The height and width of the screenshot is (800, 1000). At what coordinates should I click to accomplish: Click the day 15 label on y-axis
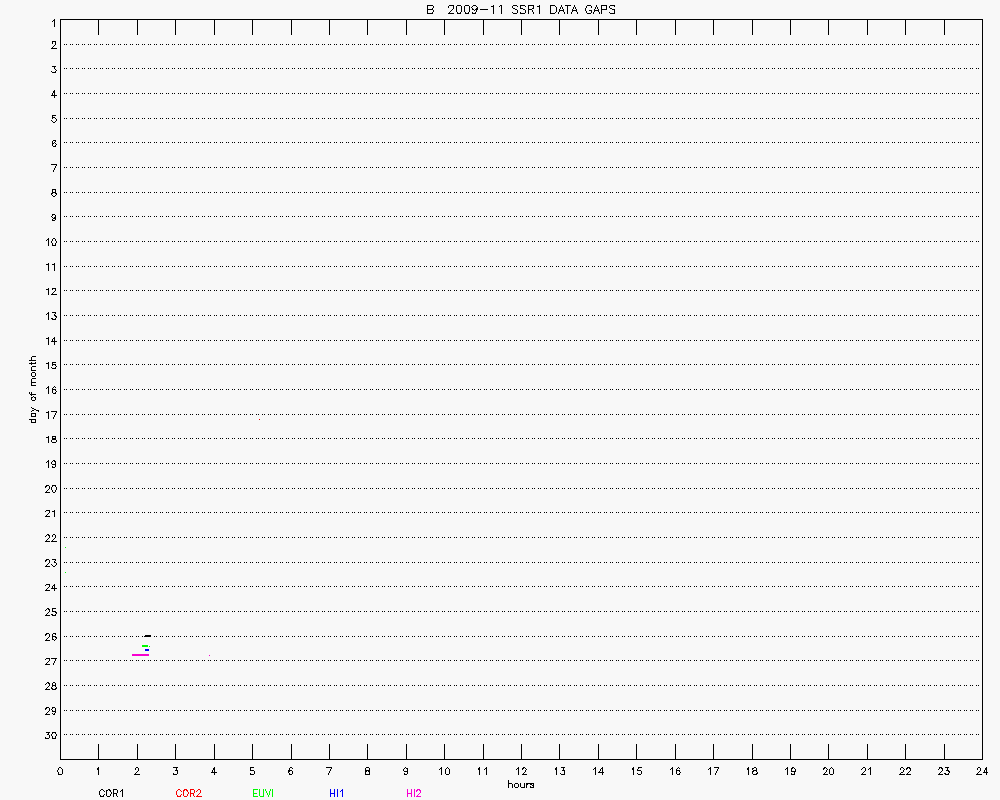pyautogui.click(x=48, y=365)
